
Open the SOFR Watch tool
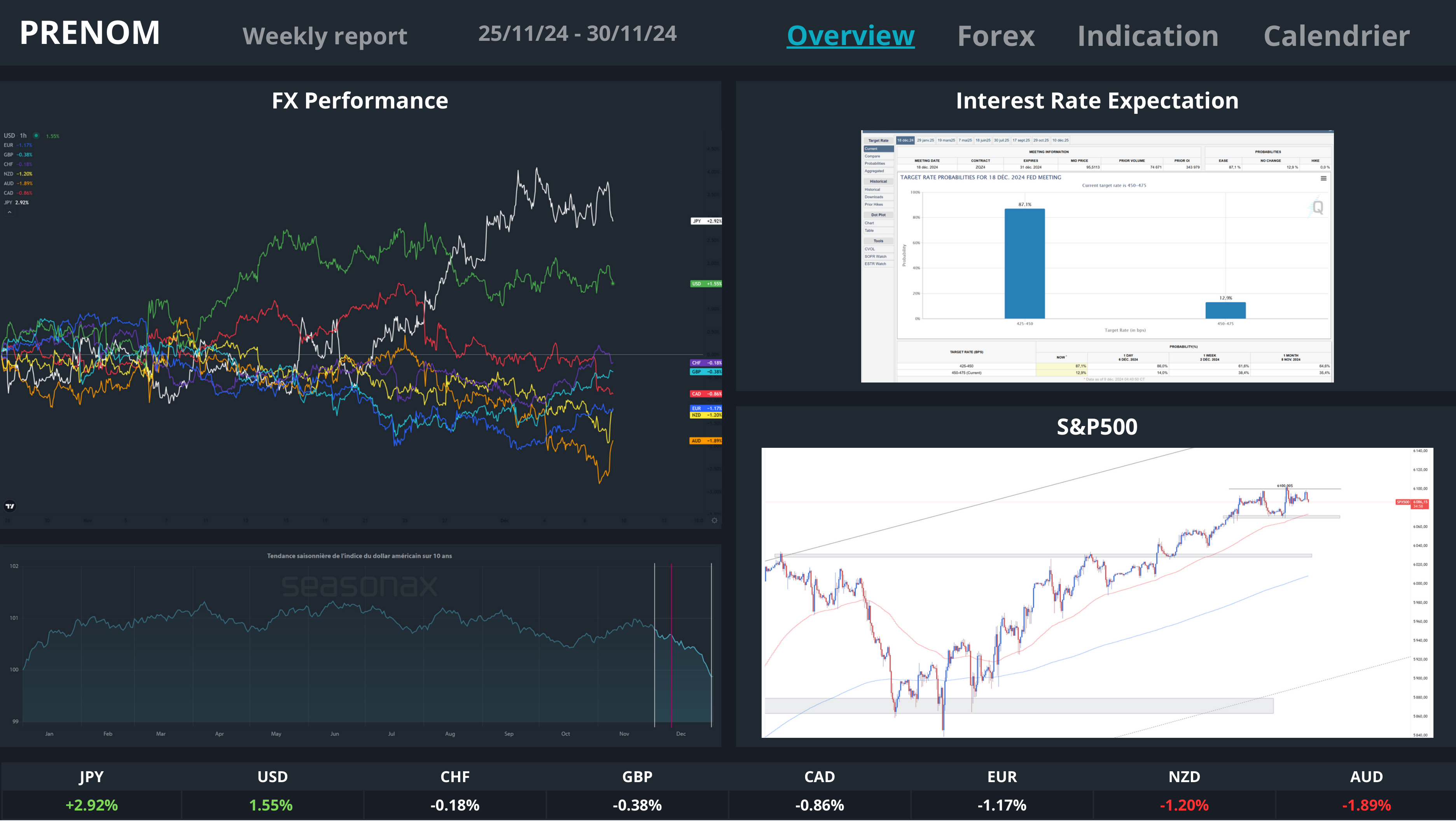coord(878,256)
